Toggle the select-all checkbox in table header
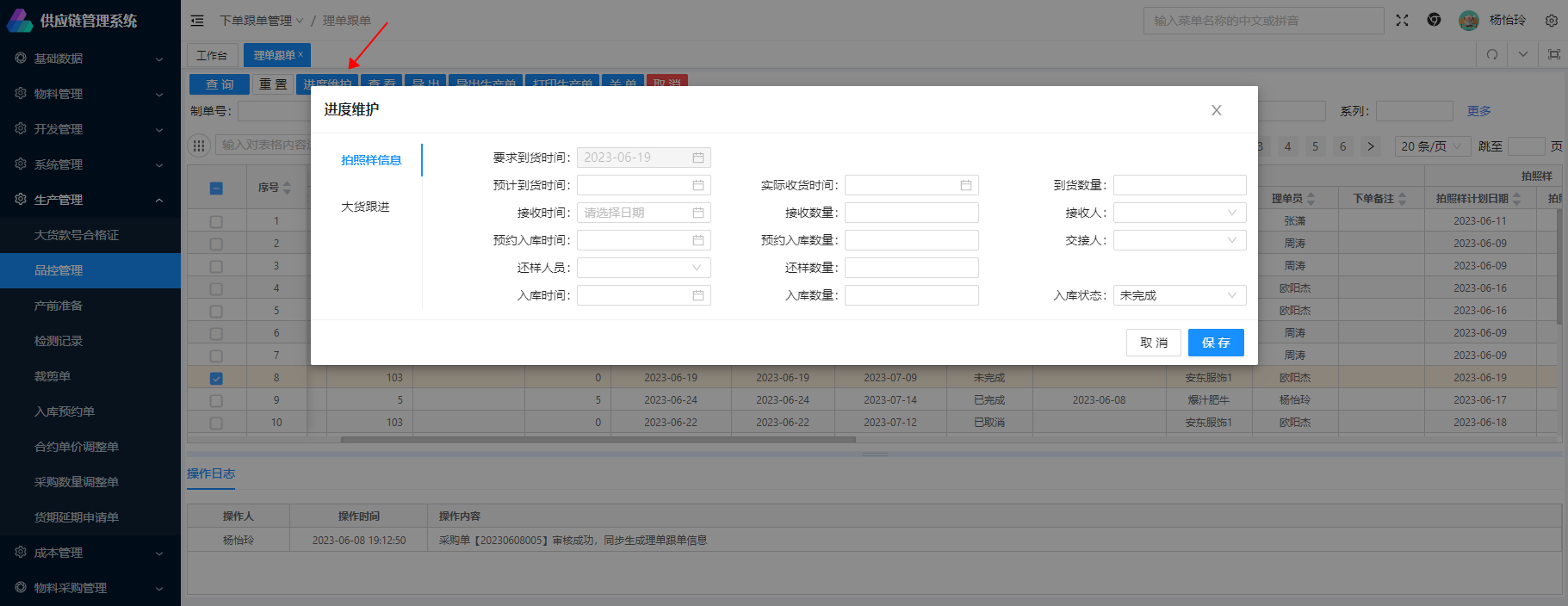 click(216, 188)
